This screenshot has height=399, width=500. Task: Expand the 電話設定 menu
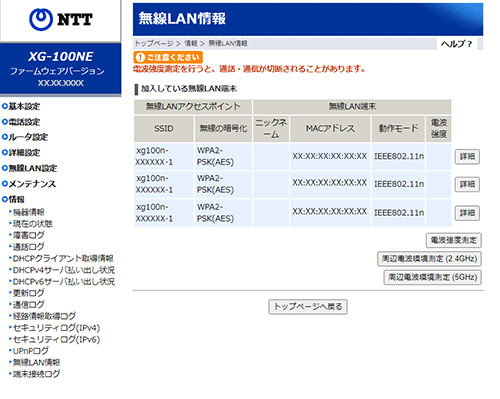[21, 122]
